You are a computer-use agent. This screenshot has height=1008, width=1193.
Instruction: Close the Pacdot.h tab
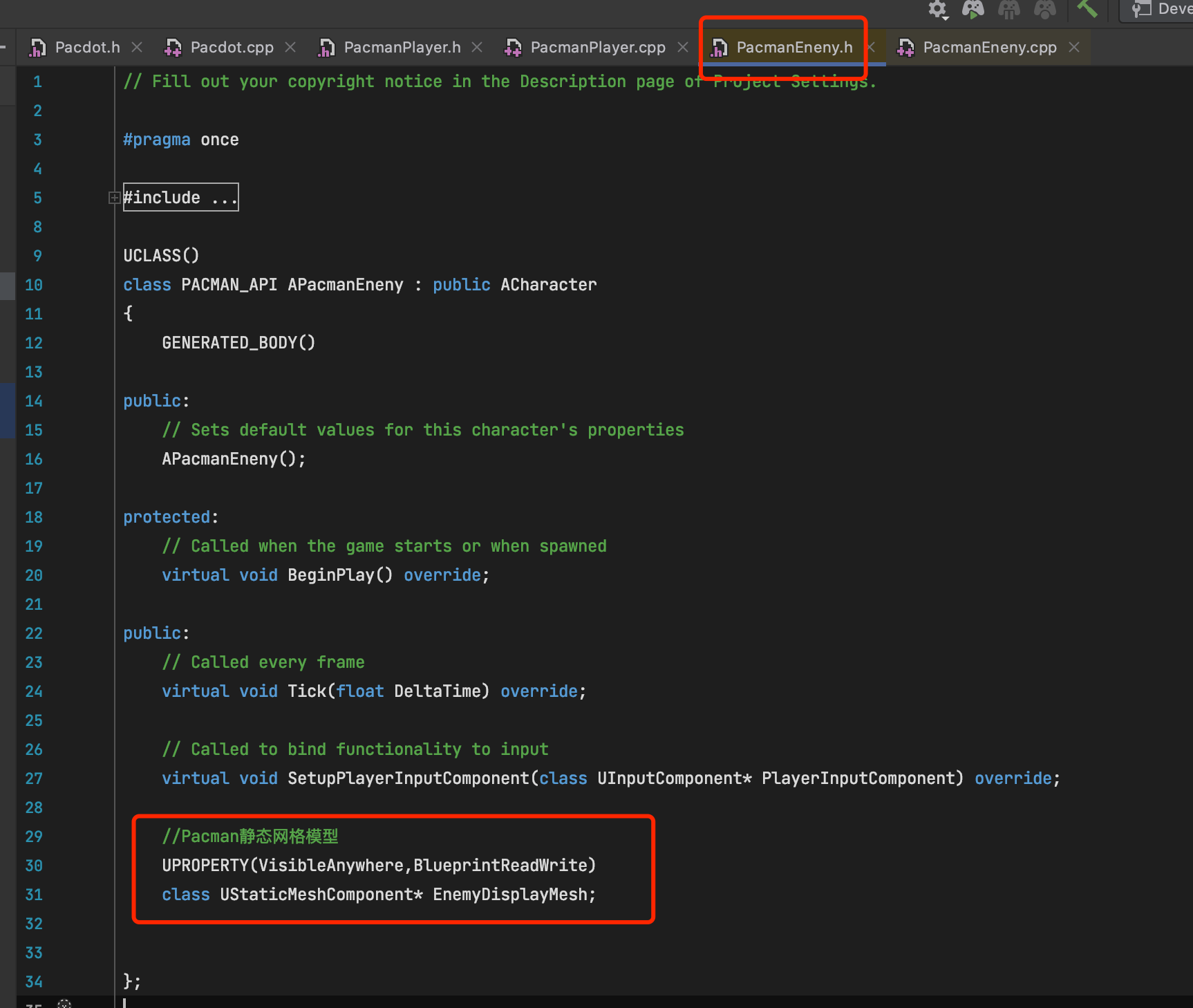coord(137,47)
